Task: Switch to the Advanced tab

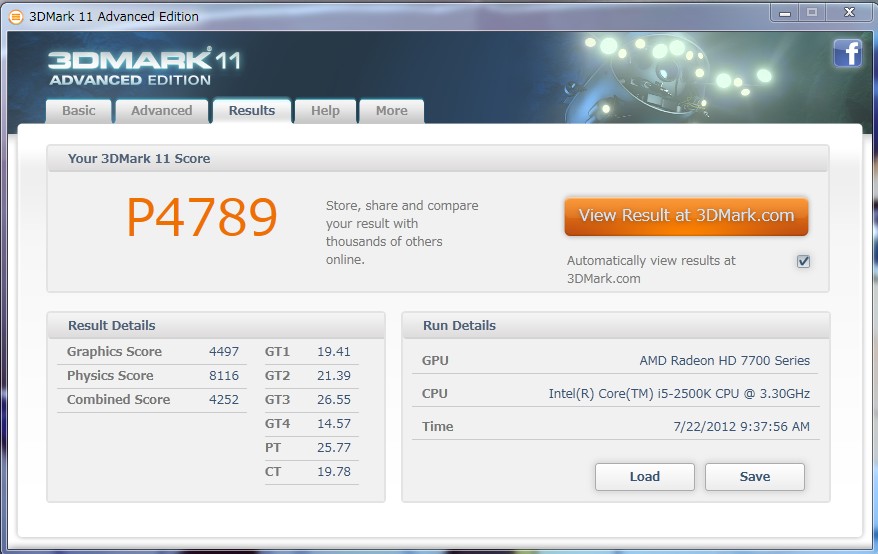Action: pos(162,110)
